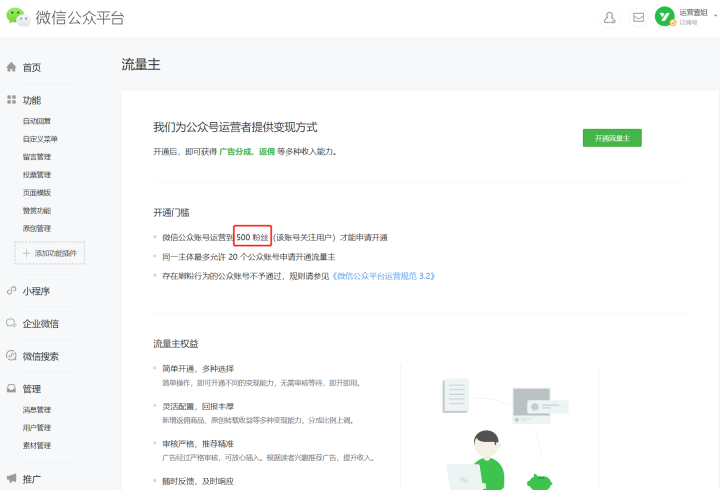Viewport: 720px width, 490px height.
Task: Open the 自动回复 sidebar item
Action: click(37, 121)
